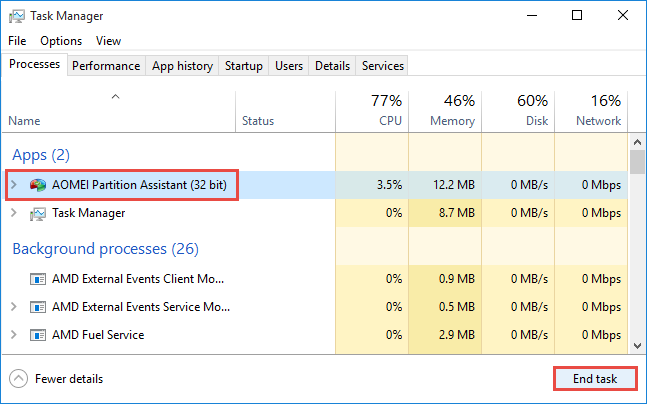Switch to the Startup tab
This screenshot has width=647, height=404.
tap(243, 66)
